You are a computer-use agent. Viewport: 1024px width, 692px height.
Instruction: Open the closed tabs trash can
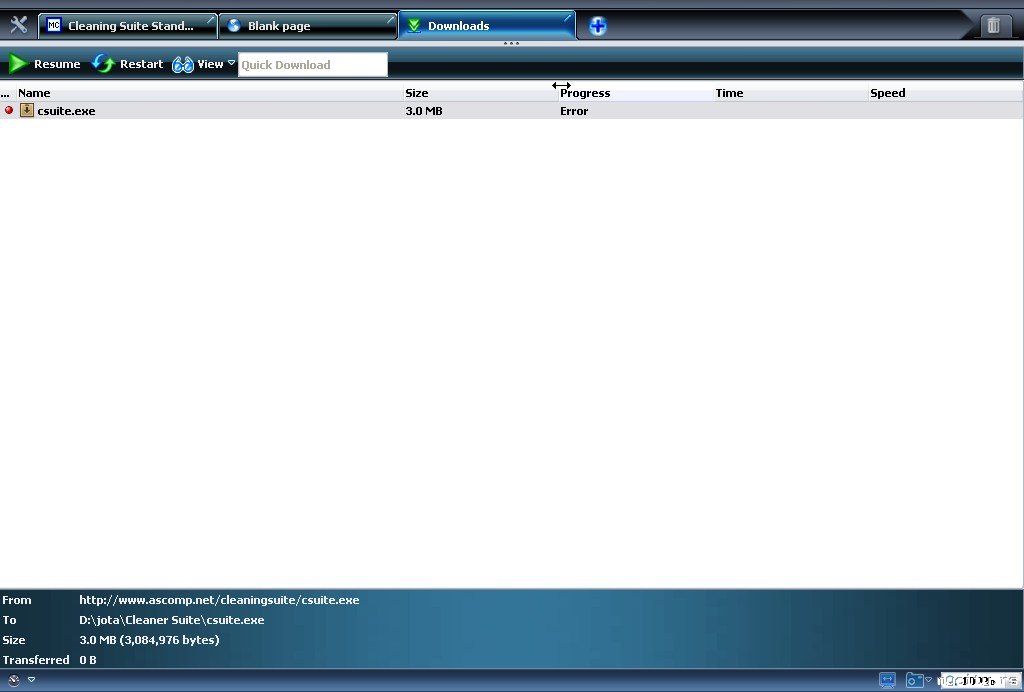(x=993, y=25)
